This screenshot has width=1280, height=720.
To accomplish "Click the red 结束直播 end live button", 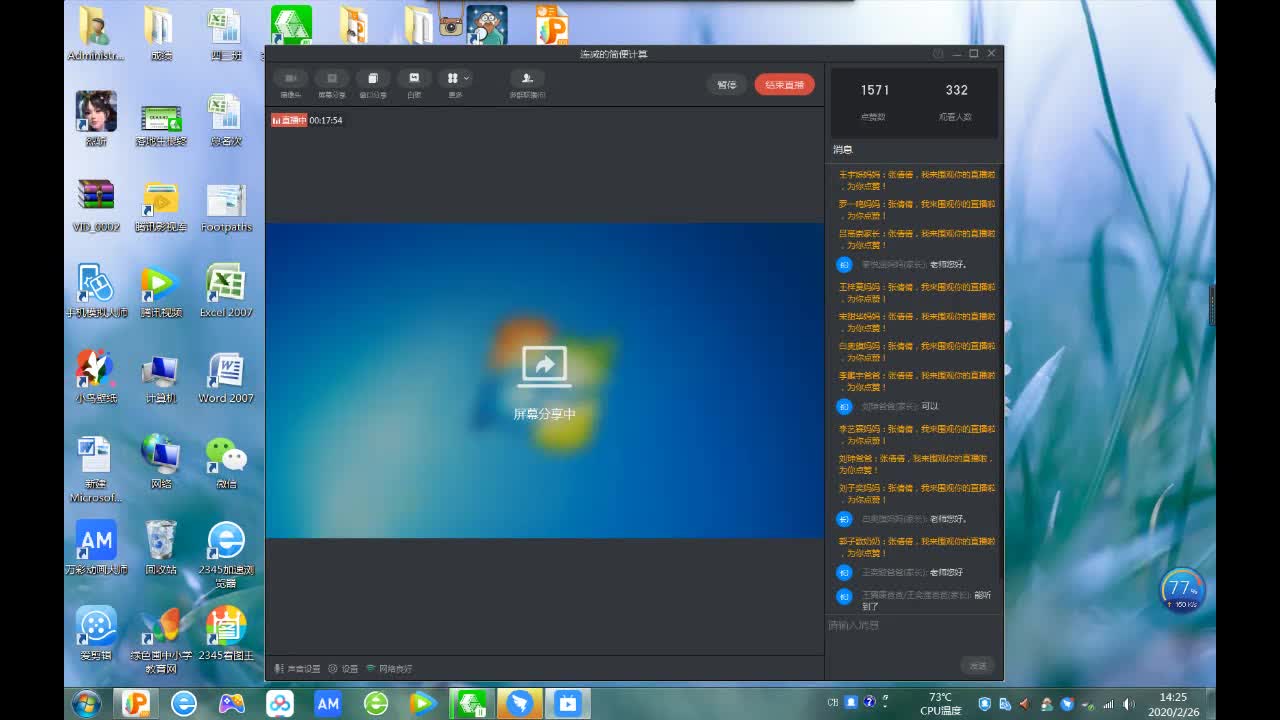I will tap(784, 85).
